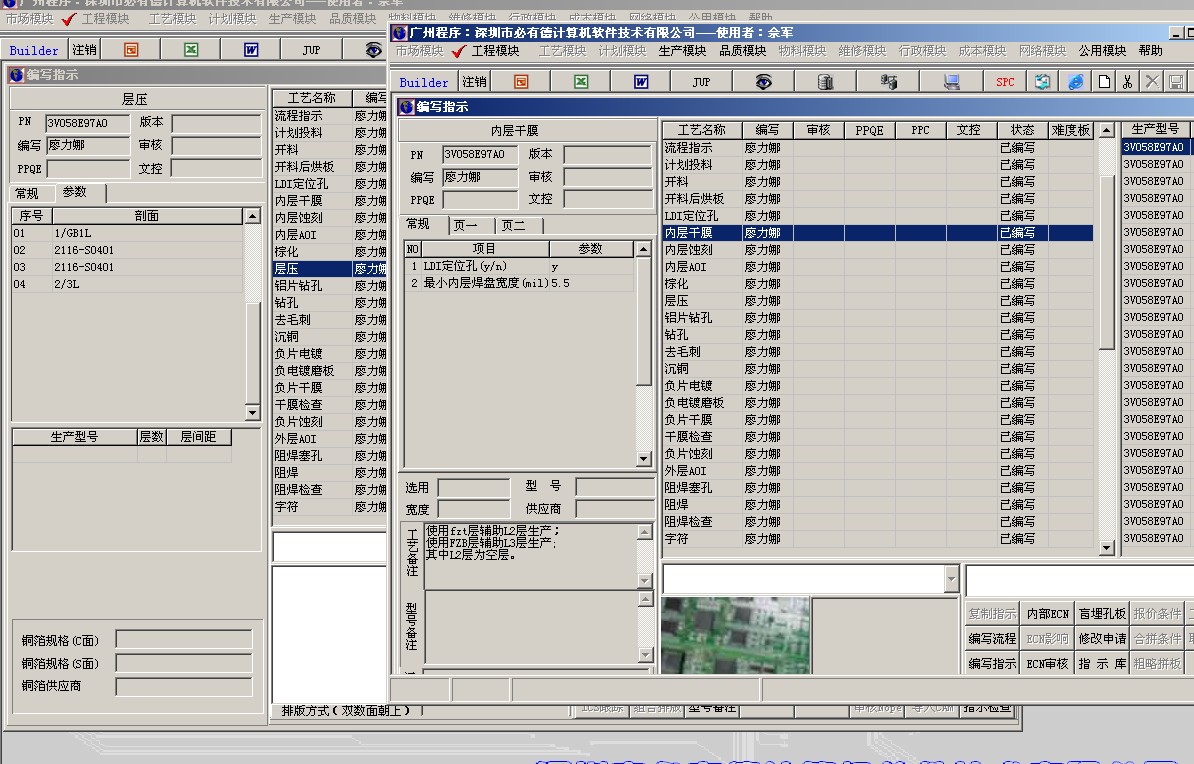Click the 供应商 input field
The image size is (1194, 764).
click(x=615, y=509)
